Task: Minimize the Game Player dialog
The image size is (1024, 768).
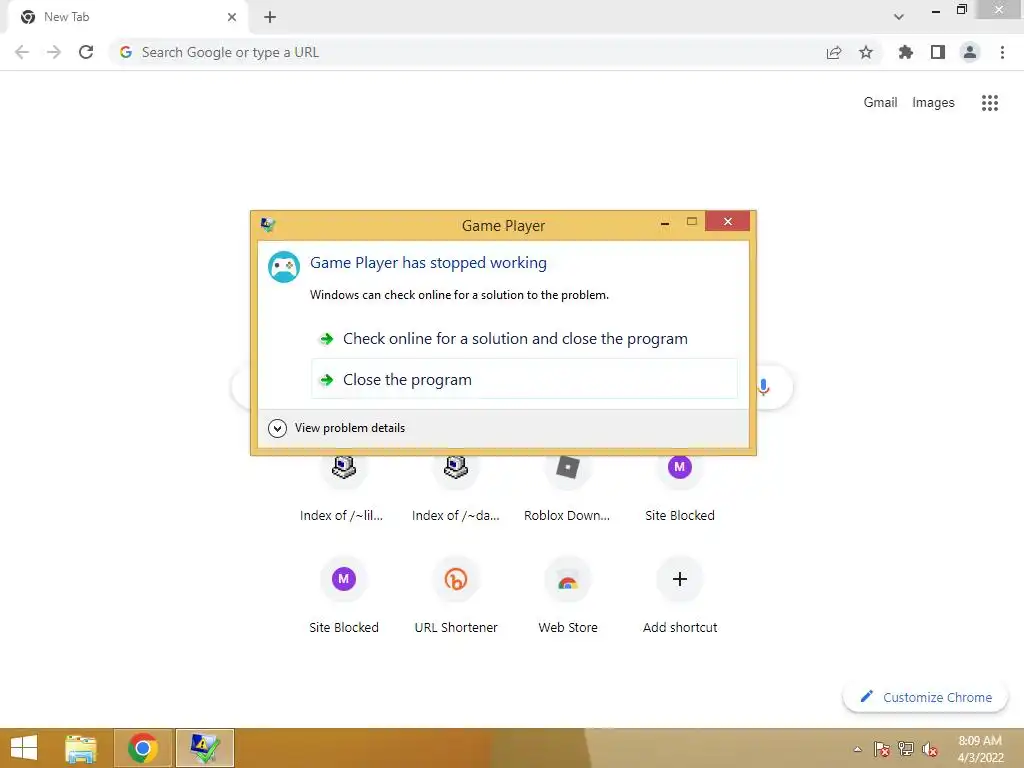Action: coord(665,223)
